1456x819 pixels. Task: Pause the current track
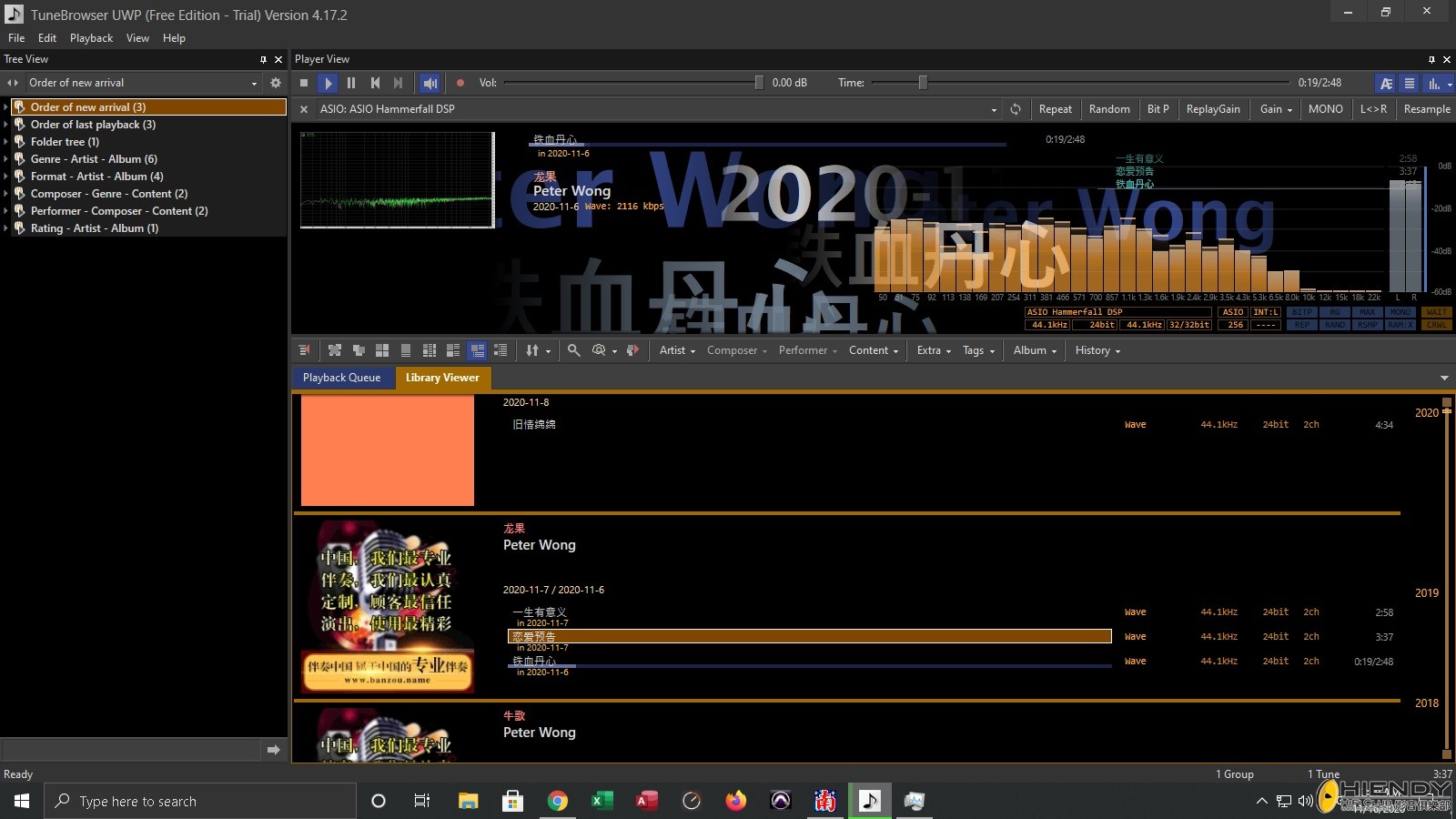click(351, 83)
